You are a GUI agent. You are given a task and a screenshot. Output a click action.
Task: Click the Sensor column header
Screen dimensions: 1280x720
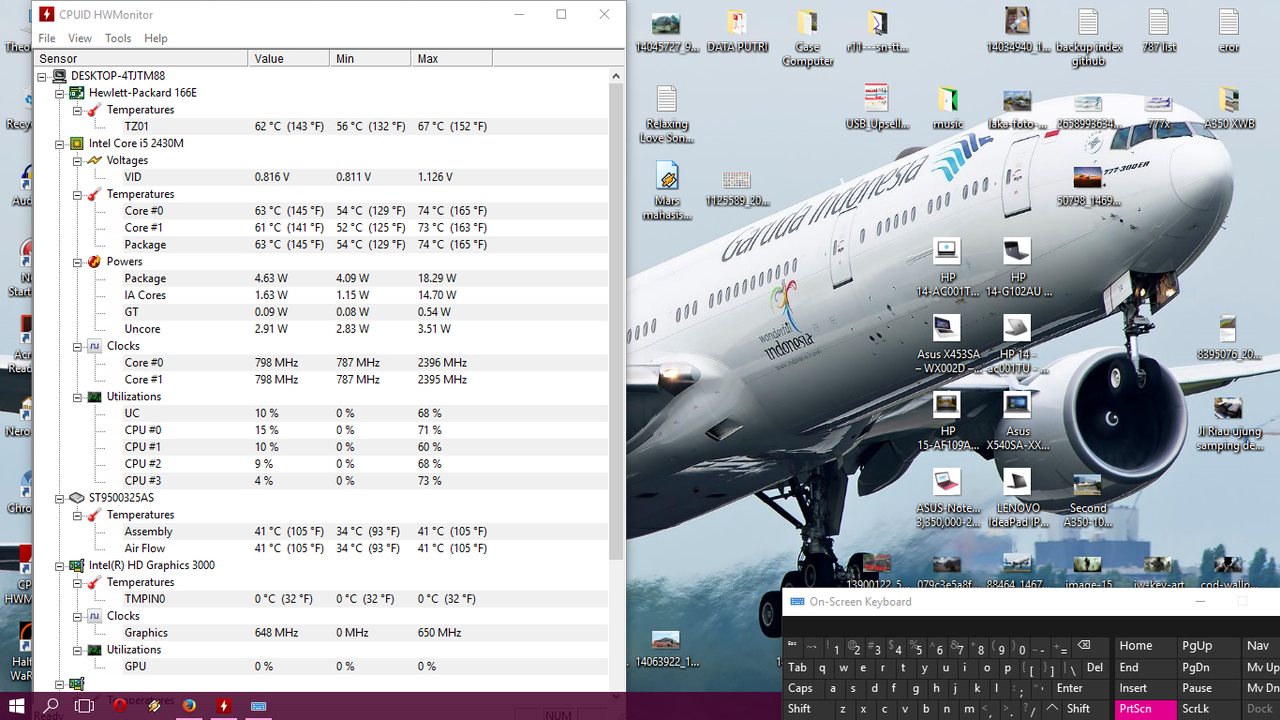pos(141,59)
